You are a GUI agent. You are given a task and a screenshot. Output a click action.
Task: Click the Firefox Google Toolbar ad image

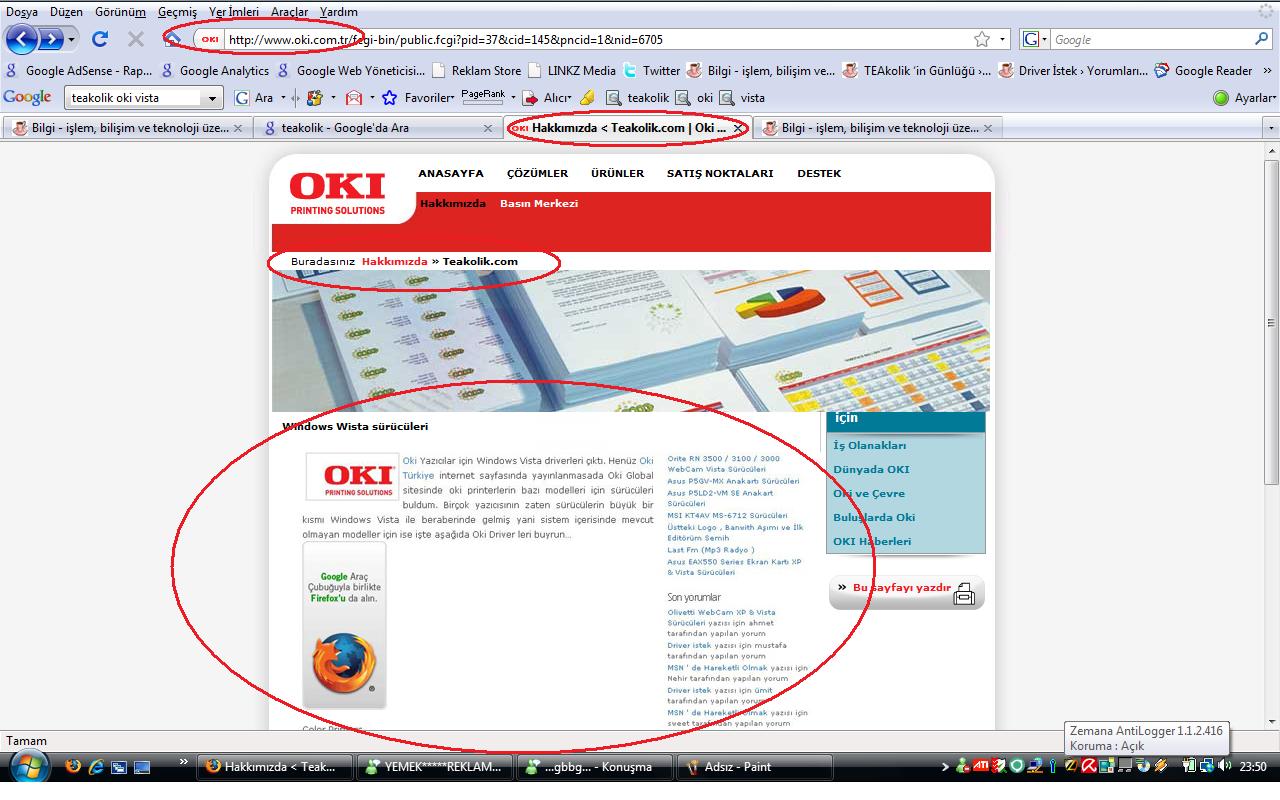pos(344,626)
